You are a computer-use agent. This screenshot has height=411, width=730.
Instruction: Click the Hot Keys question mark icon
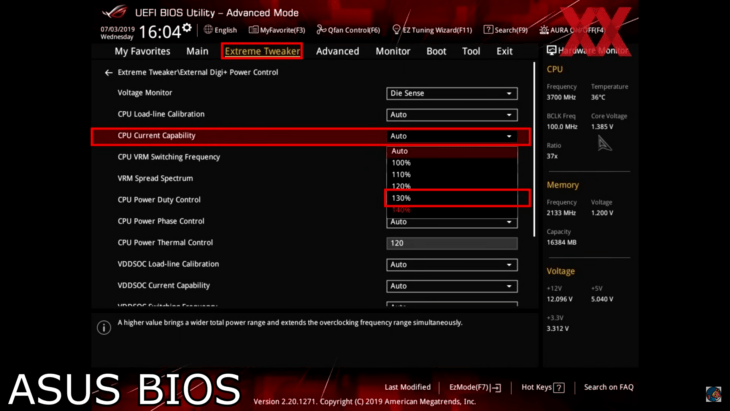click(x=559, y=387)
